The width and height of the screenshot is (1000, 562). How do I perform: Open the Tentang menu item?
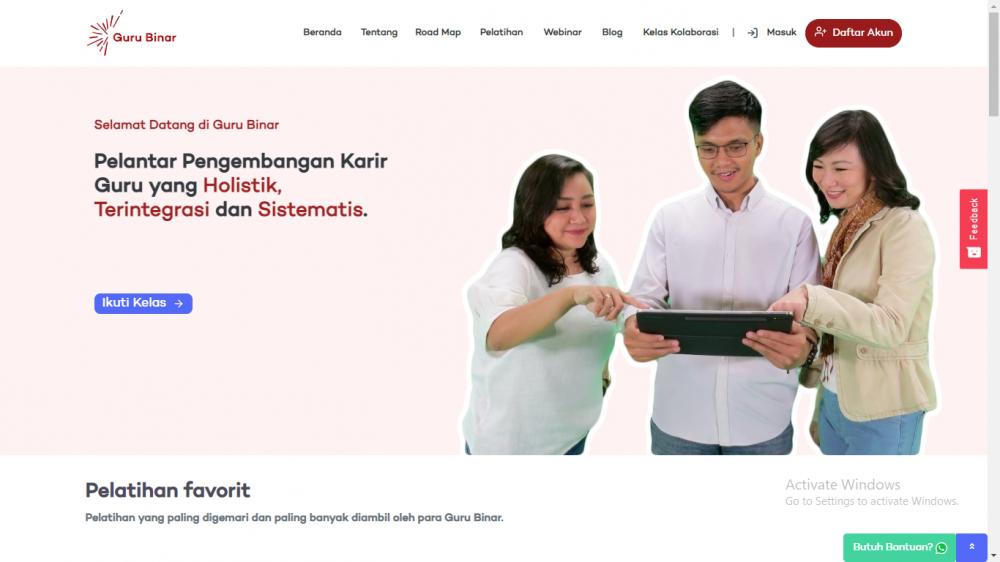click(x=379, y=33)
